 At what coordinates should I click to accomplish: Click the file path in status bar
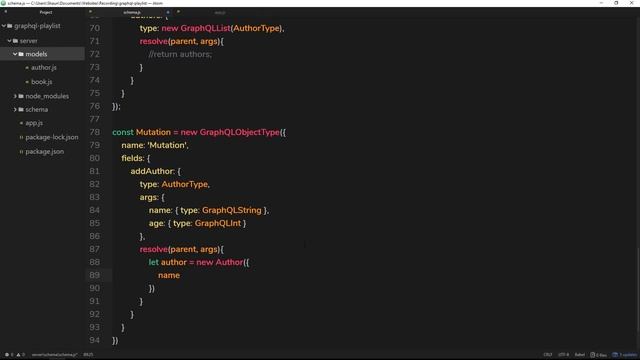point(54,355)
